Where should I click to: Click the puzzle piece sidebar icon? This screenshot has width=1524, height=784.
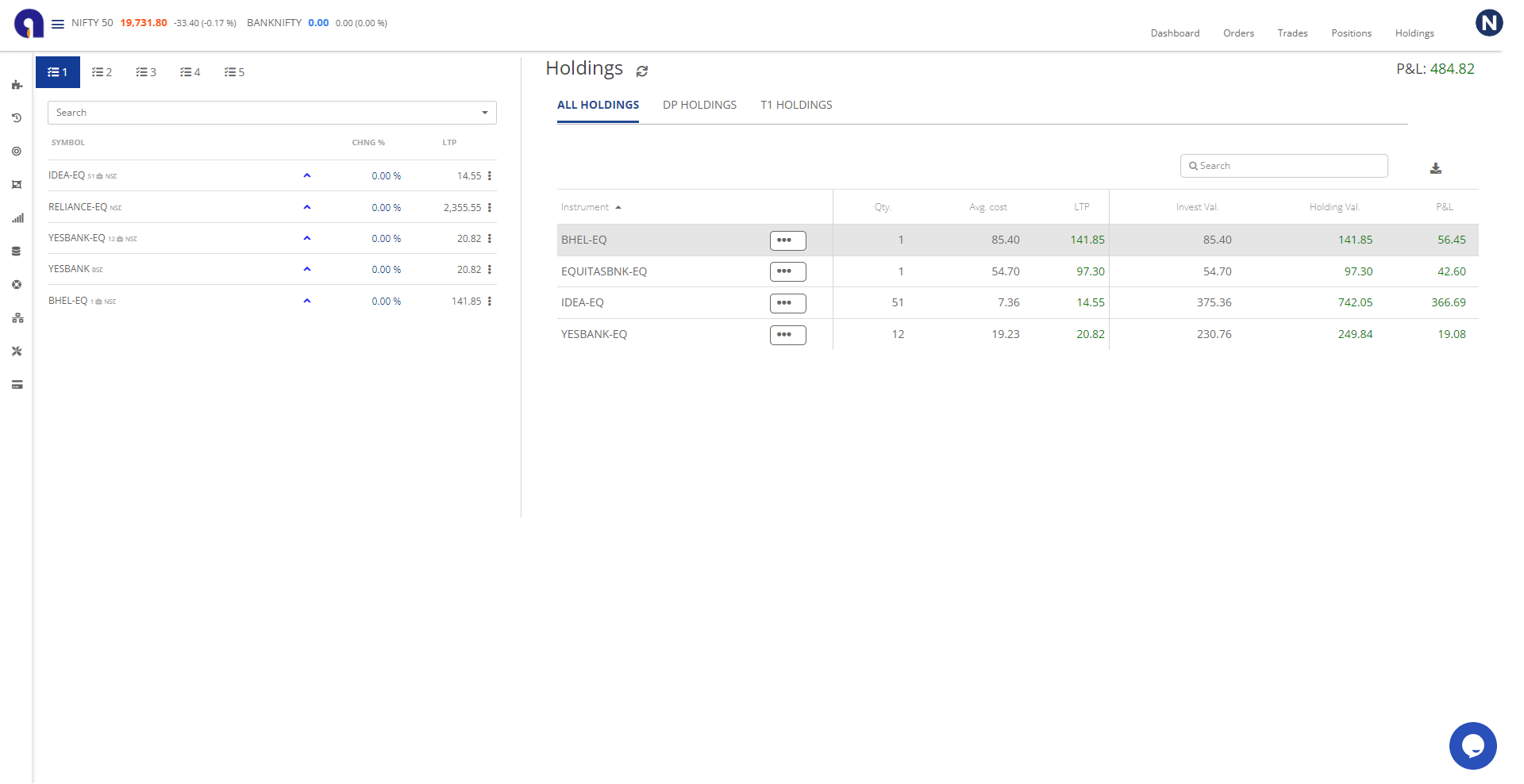[17, 85]
